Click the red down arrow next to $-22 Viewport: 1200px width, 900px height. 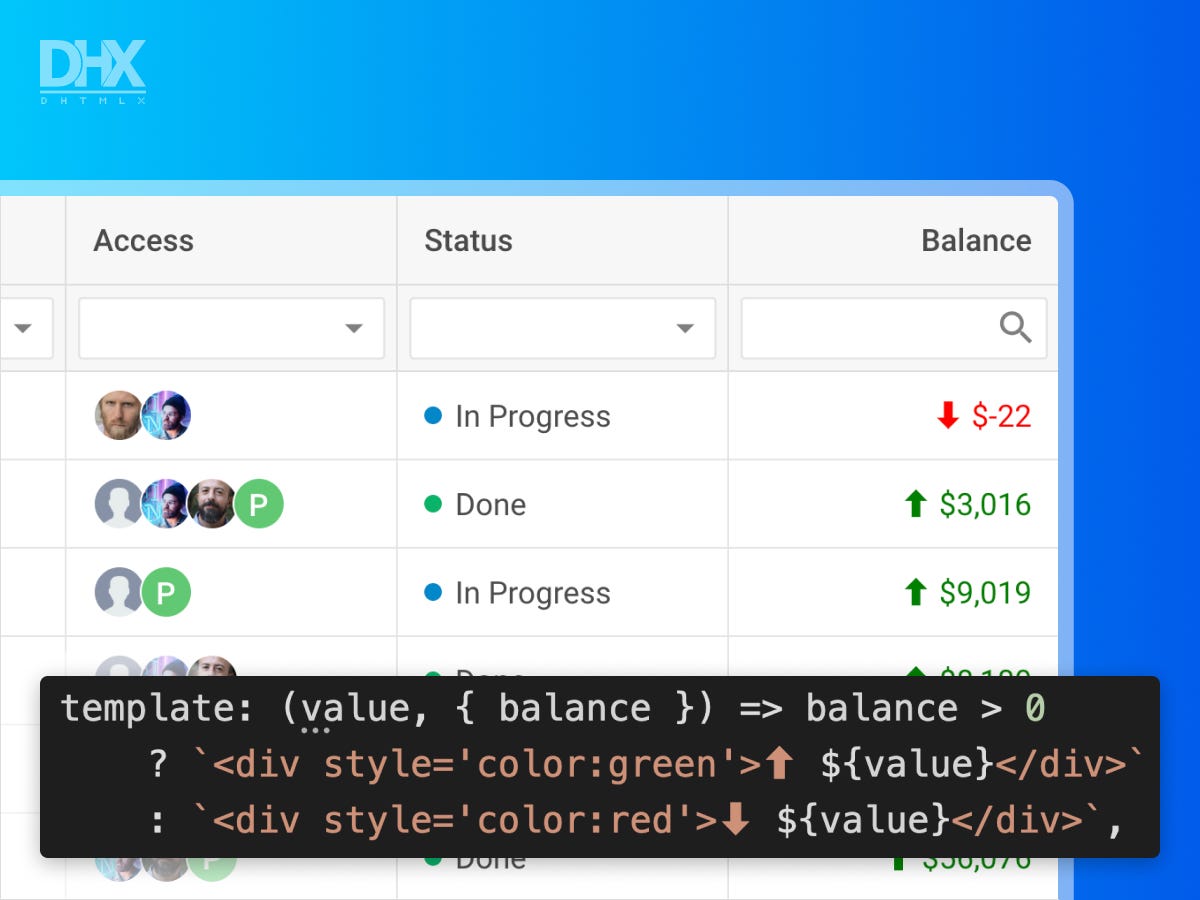click(947, 417)
